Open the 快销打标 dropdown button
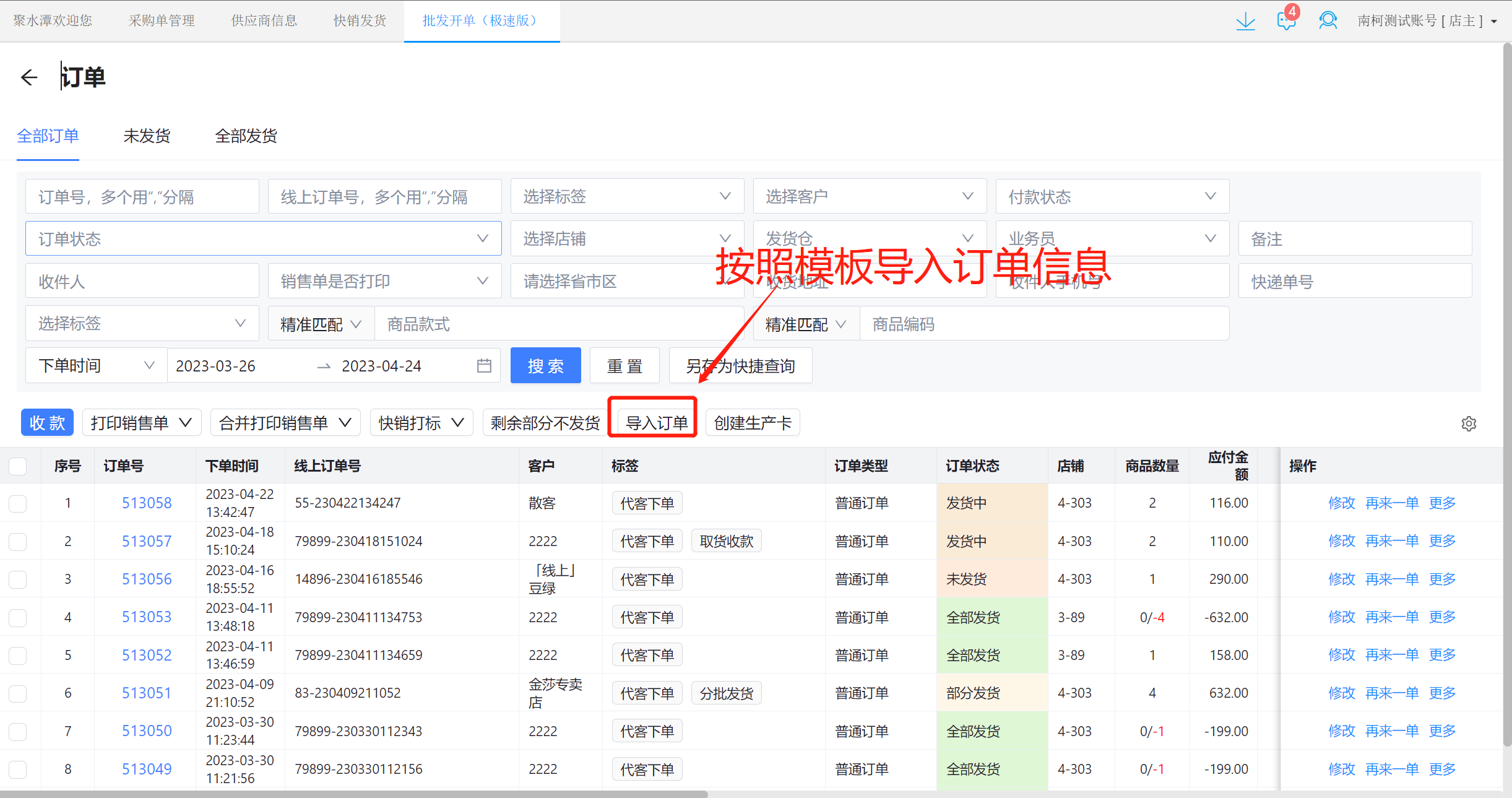Screen dimensions: 1512x798 click(421, 423)
